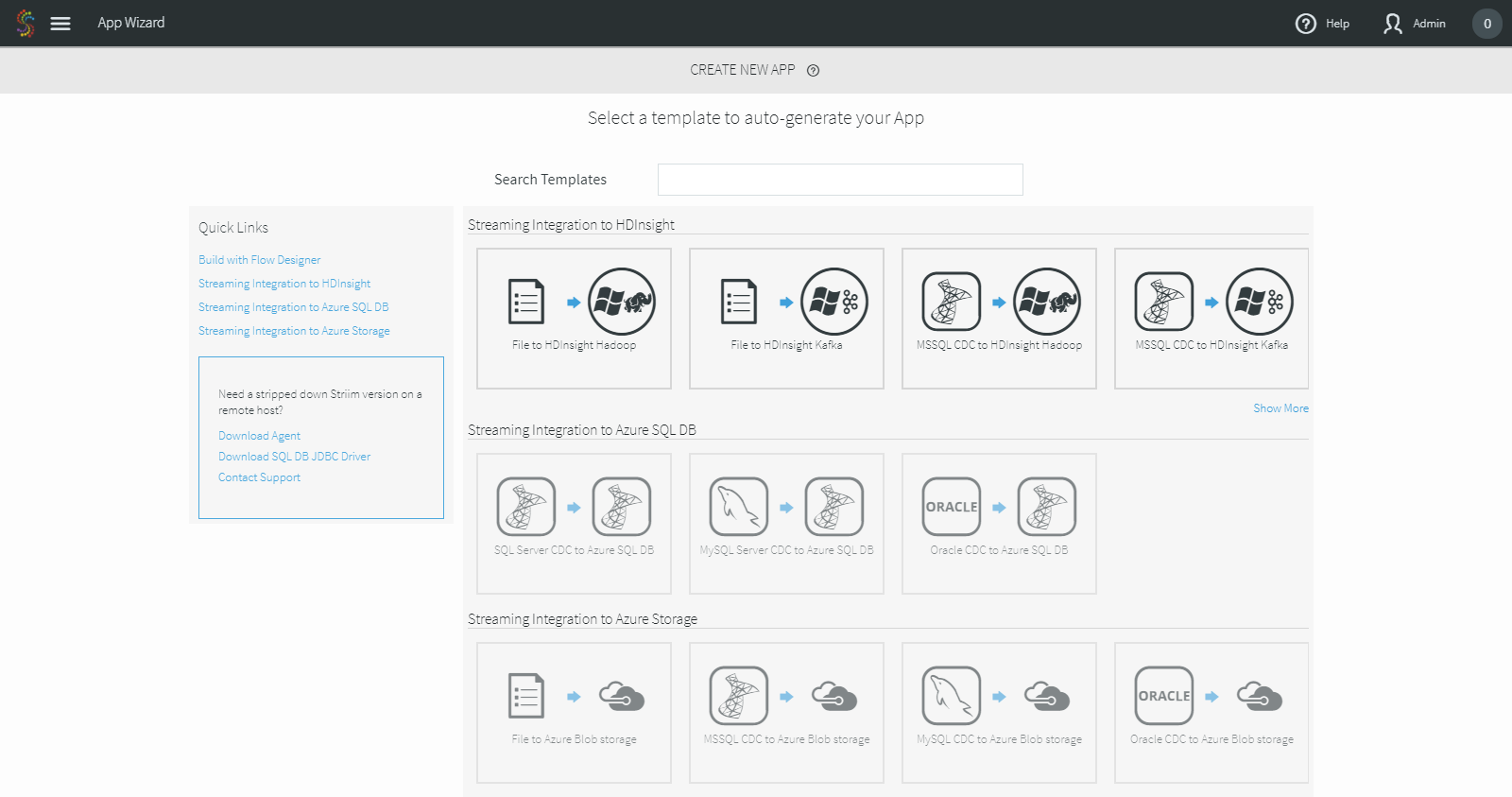The height and width of the screenshot is (797, 1512).
Task: Click the Admin user profile icon
Action: coord(1393,24)
